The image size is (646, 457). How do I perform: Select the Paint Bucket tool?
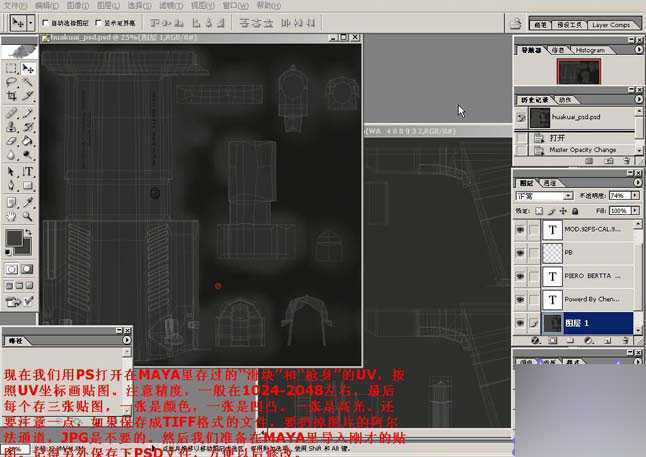(28, 141)
